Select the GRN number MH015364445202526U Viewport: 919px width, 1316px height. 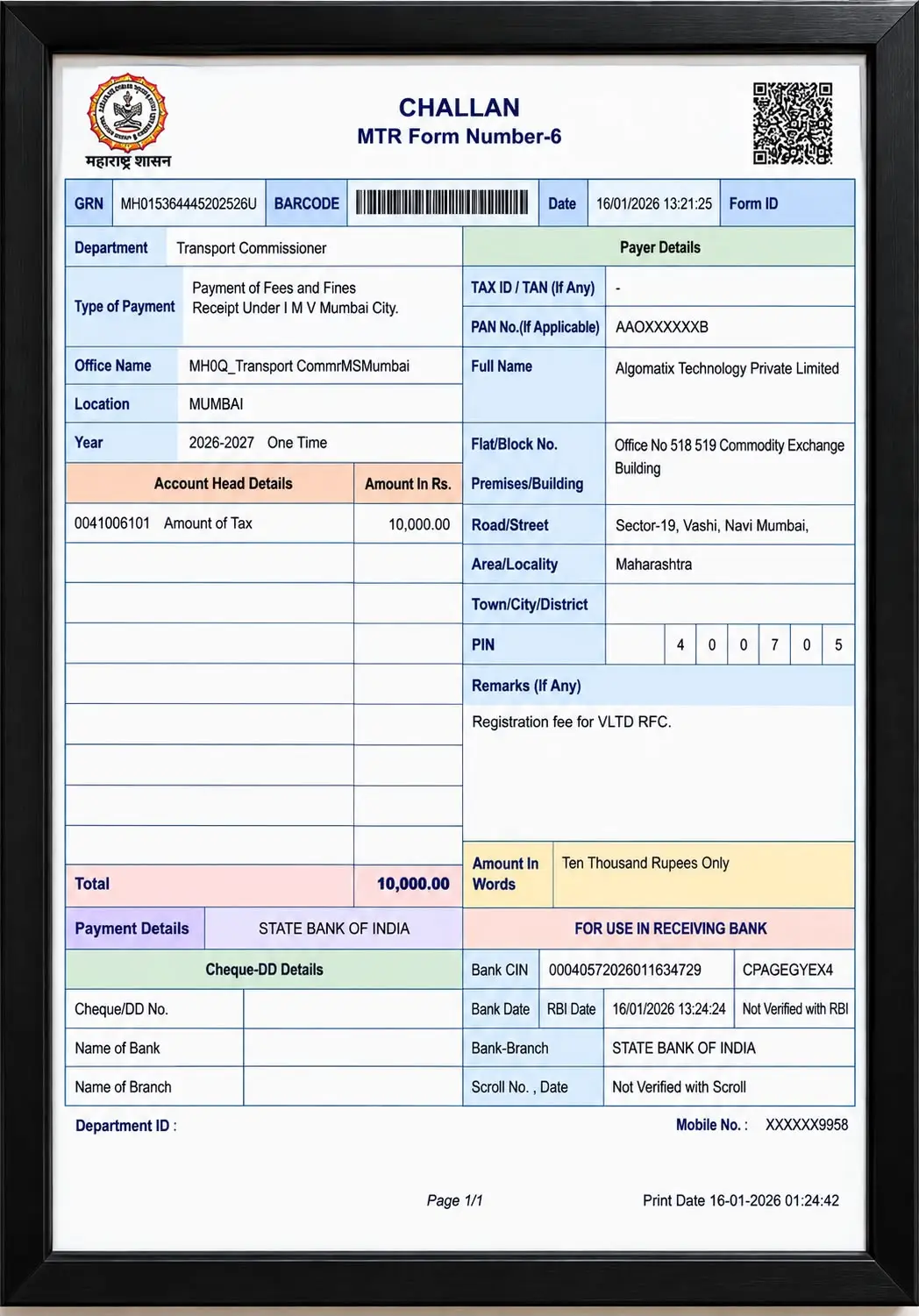189,203
